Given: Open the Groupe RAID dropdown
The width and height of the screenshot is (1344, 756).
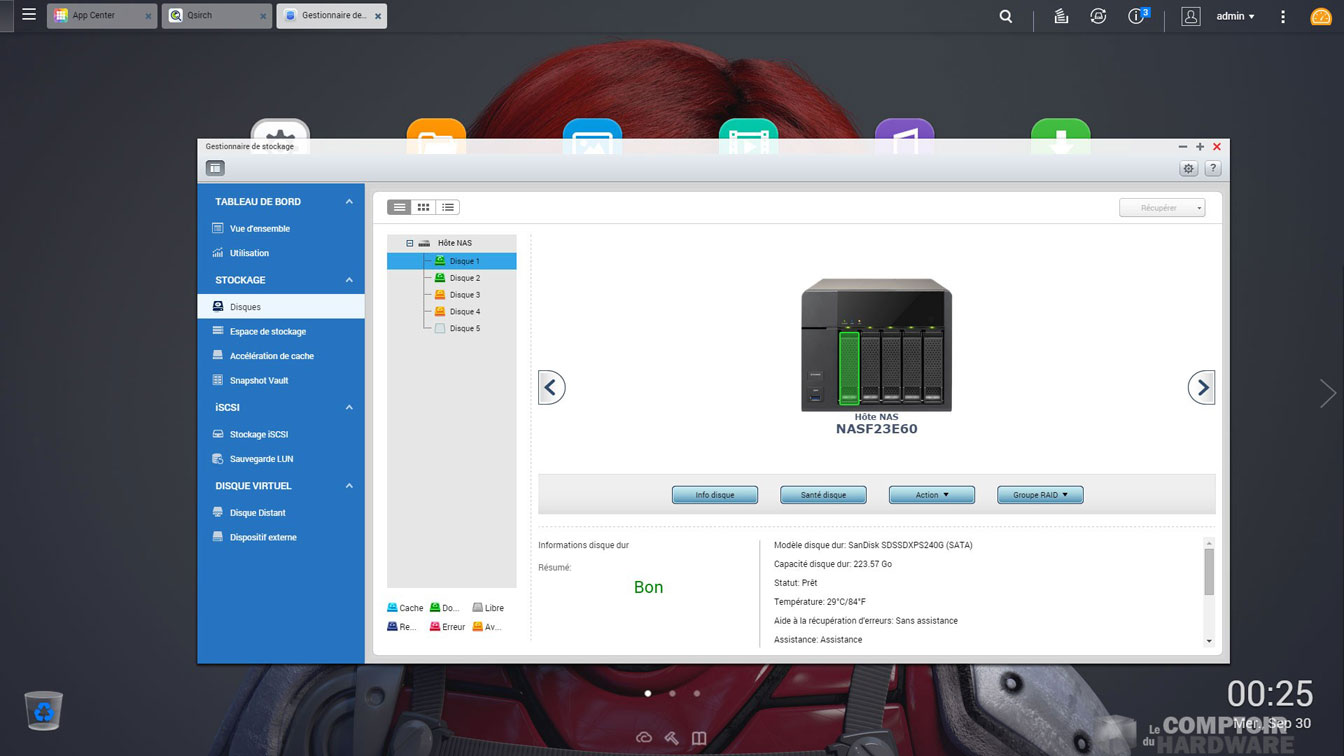Looking at the screenshot, I should (1039, 495).
